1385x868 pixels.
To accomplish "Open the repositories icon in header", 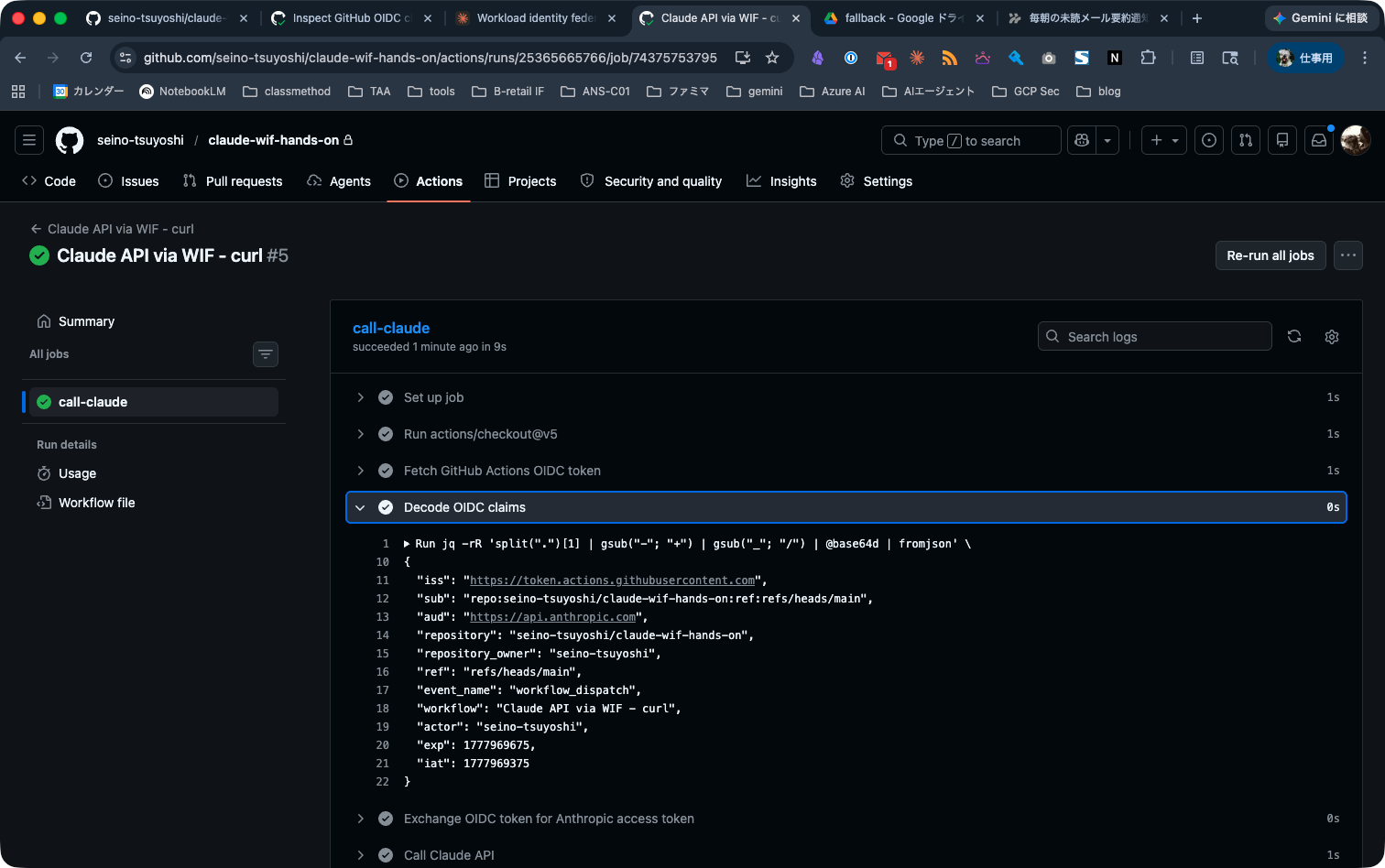I will click(x=1282, y=140).
